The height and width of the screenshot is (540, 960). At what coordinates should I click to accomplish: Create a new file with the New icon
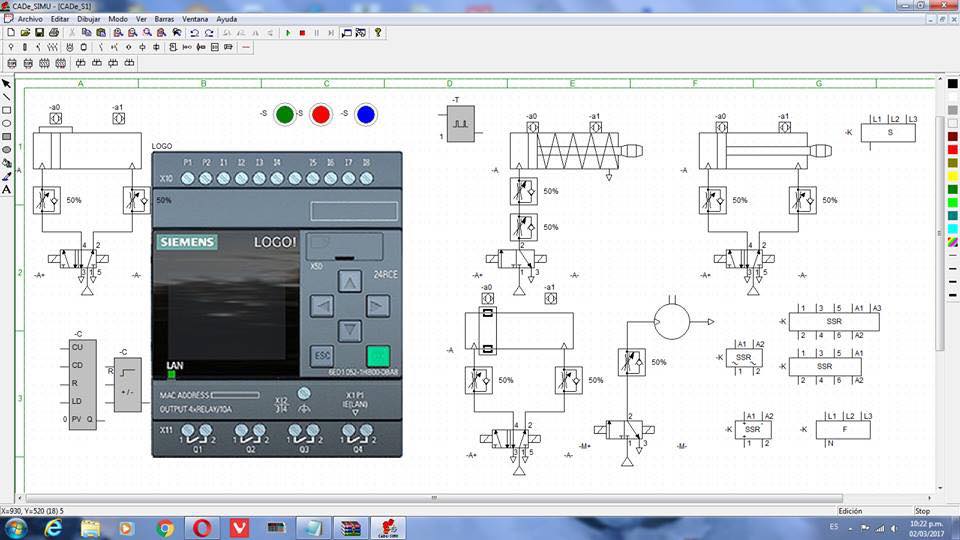pos(11,32)
